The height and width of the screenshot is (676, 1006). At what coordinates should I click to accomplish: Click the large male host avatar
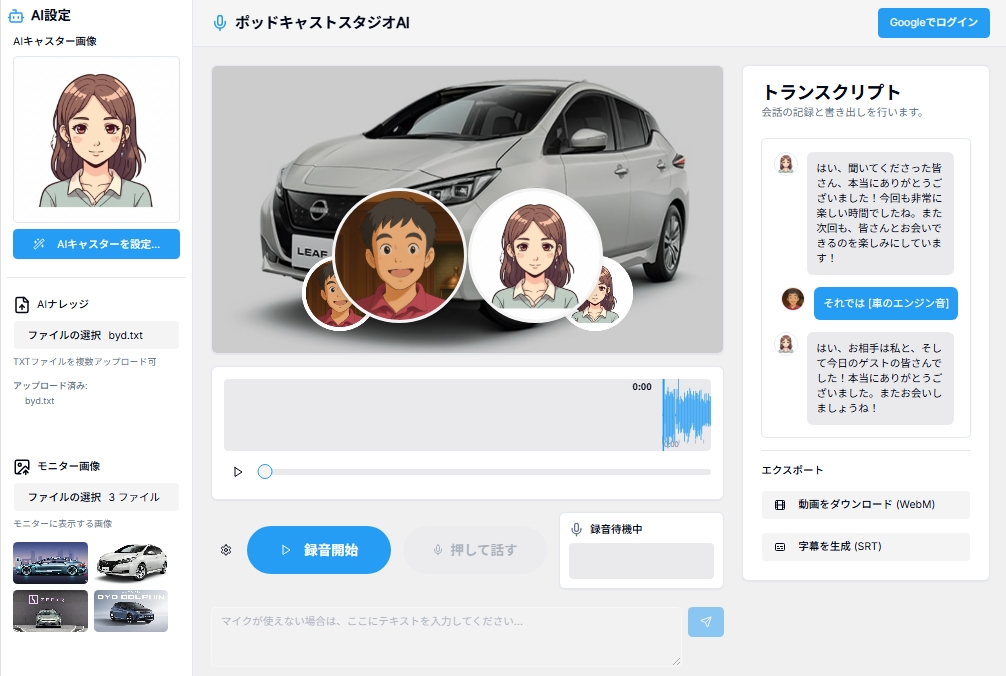[x=399, y=255]
